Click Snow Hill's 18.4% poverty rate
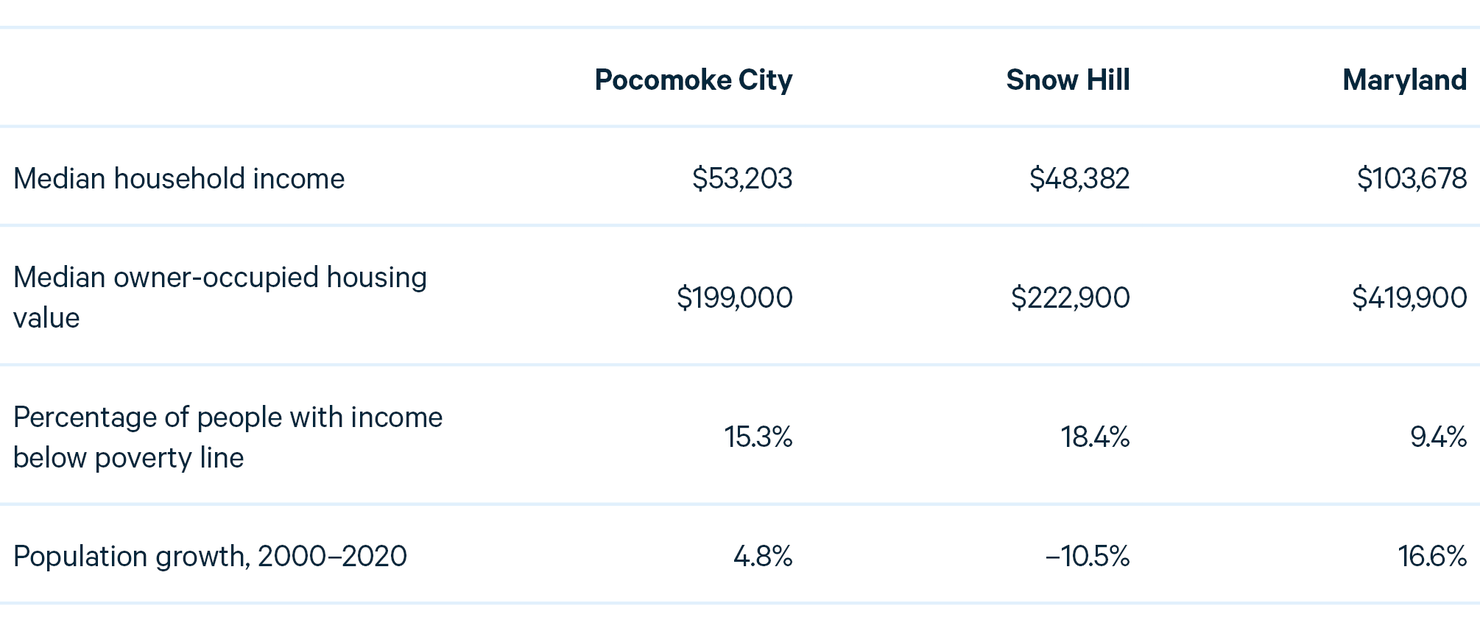 tap(1095, 437)
